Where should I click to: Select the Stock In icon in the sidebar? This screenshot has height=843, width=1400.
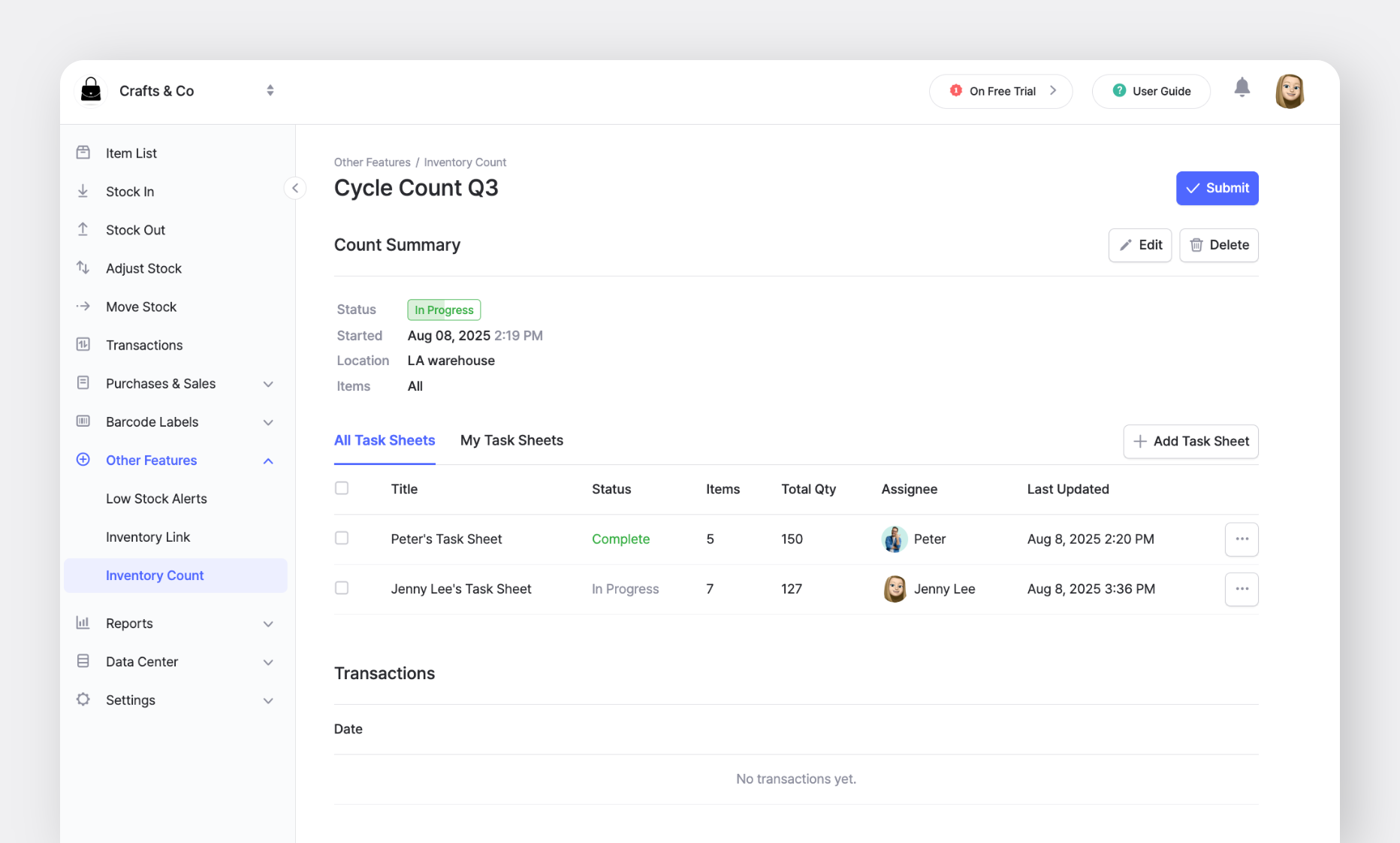tap(83, 191)
